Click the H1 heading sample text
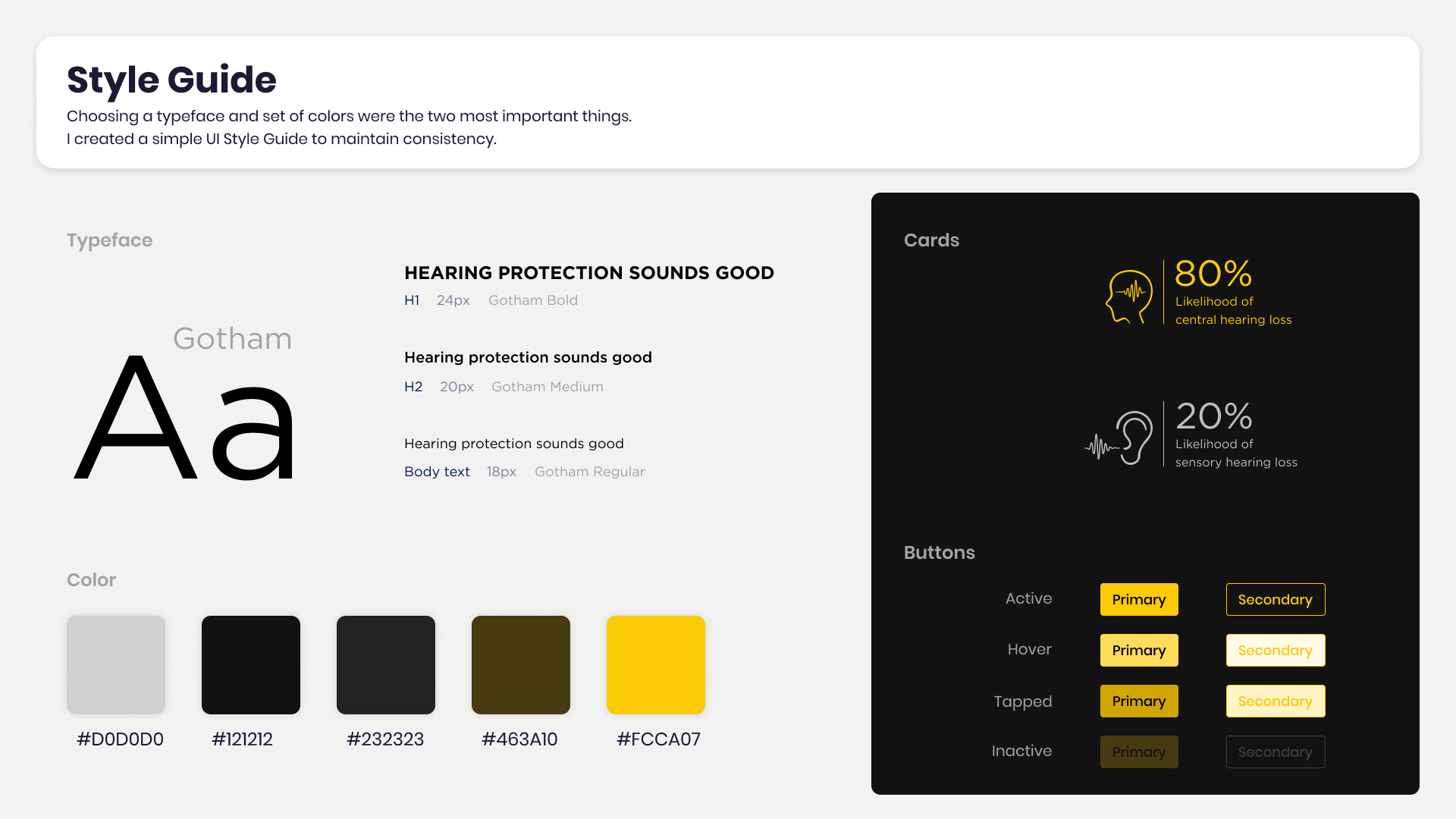This screenshot has width=1456, height=819. pyautogui.click(x=588, y=273)
